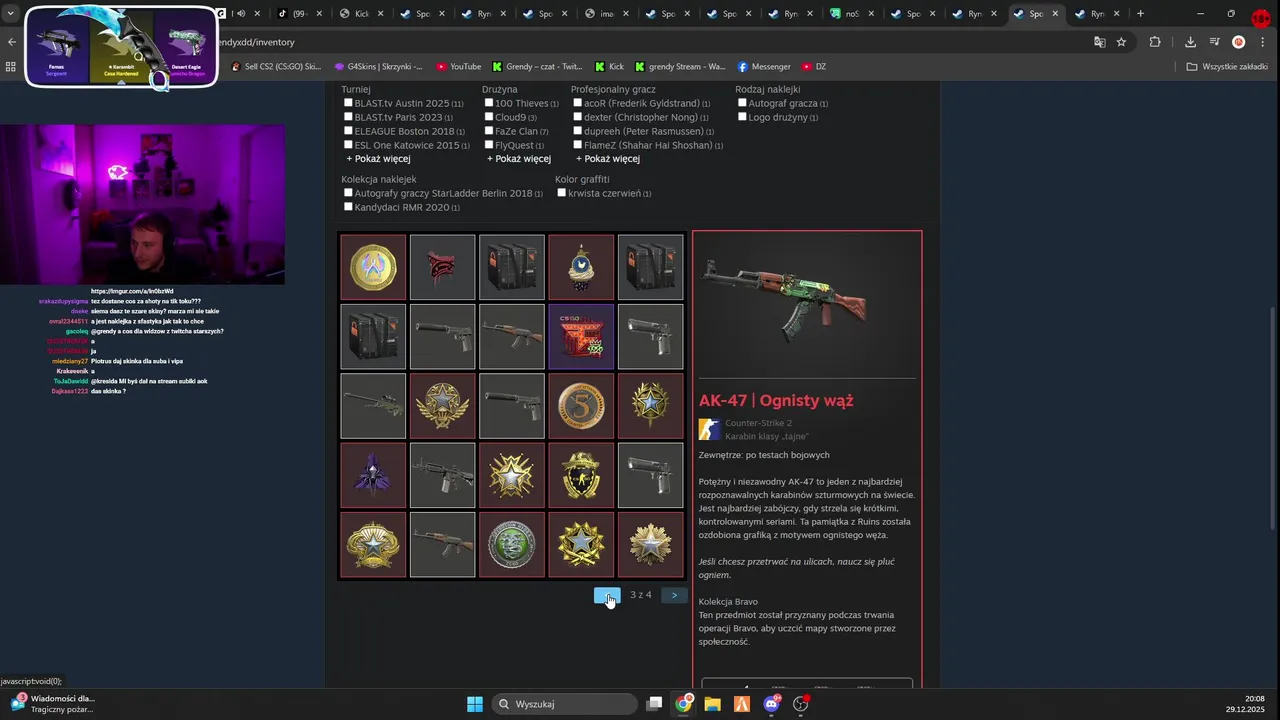Open Task View on the taskbar

pyautogui.click(x=654, y=704)
